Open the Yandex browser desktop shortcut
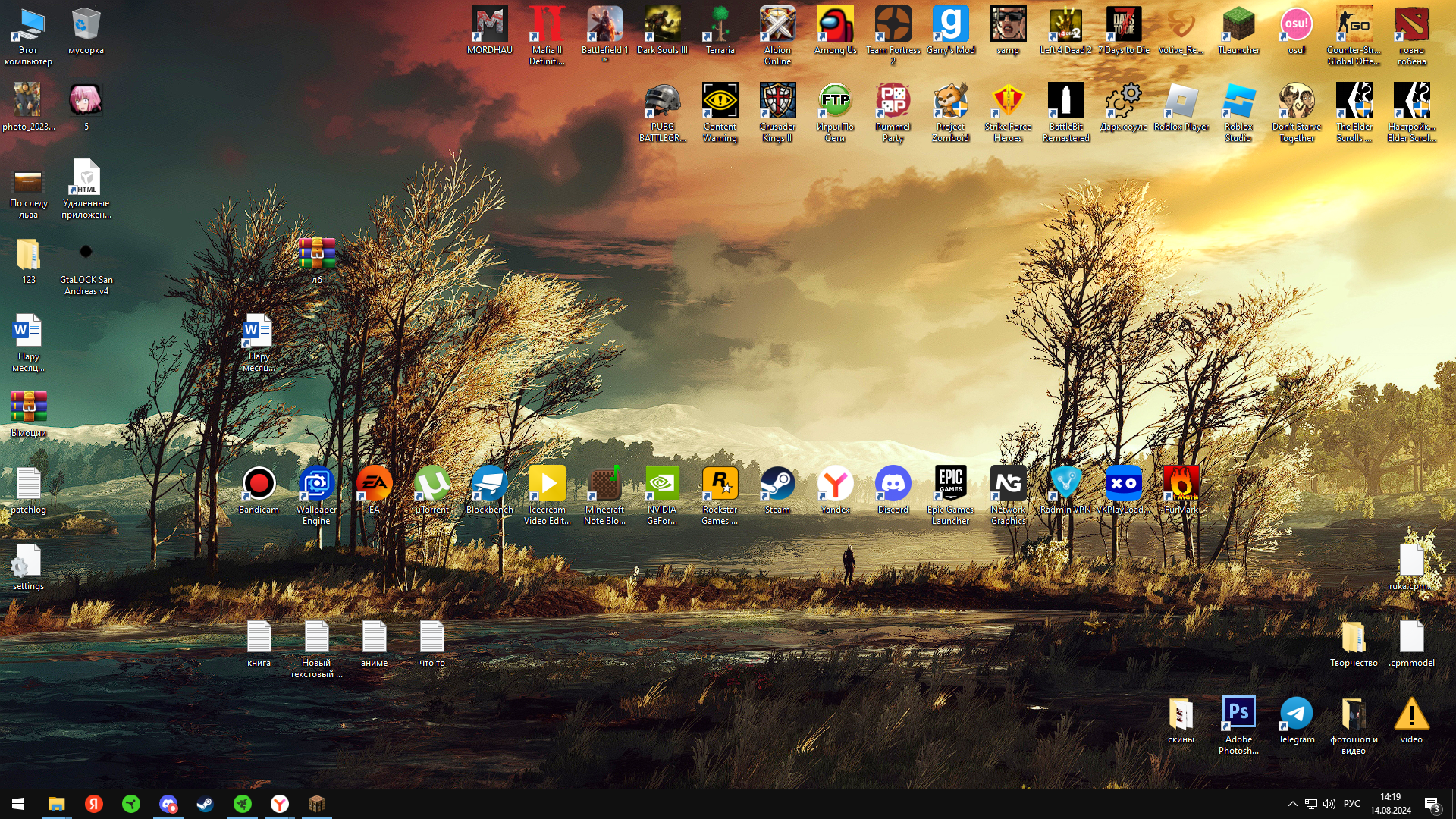The image size is (1456, 819). coord(835,491)
